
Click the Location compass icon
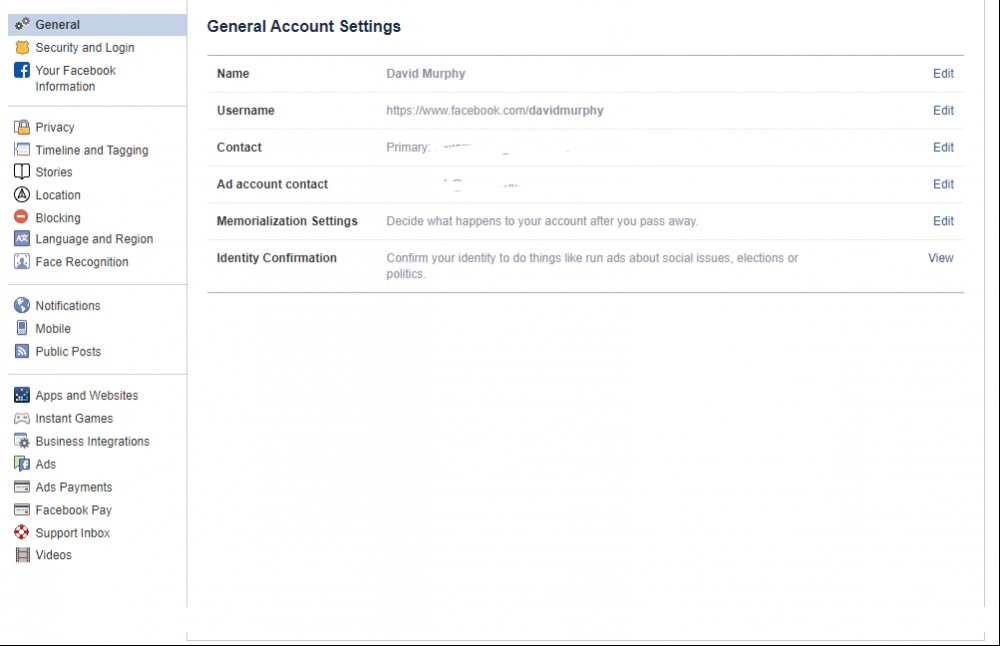(x=22, y=195)
